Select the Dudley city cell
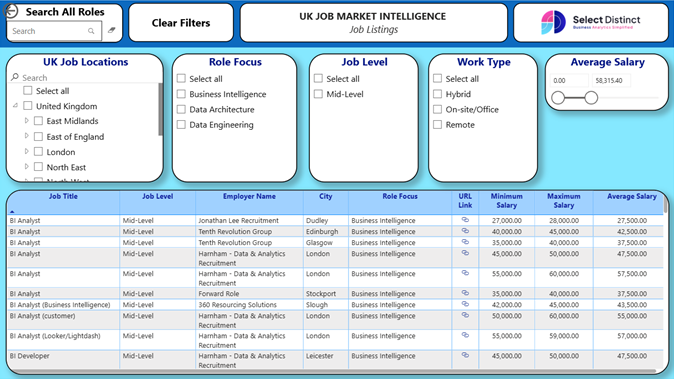The height and width of the screenshot is (379, 674). tap(325, 220)
